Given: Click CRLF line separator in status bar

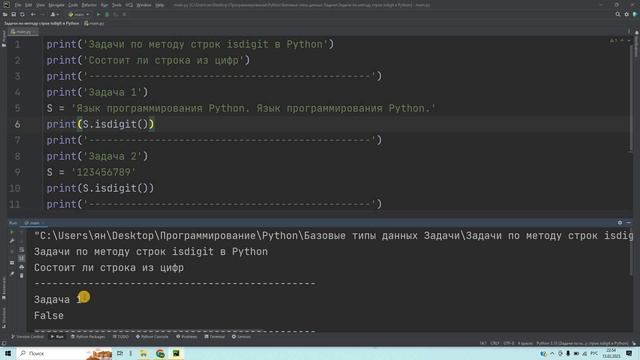Looking at the screenshot, I should point(495,343).
